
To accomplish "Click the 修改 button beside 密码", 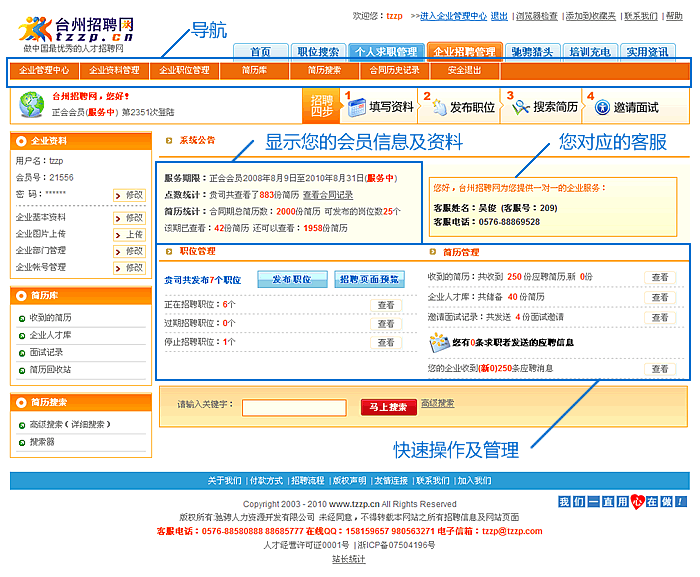I will [130, 194].
